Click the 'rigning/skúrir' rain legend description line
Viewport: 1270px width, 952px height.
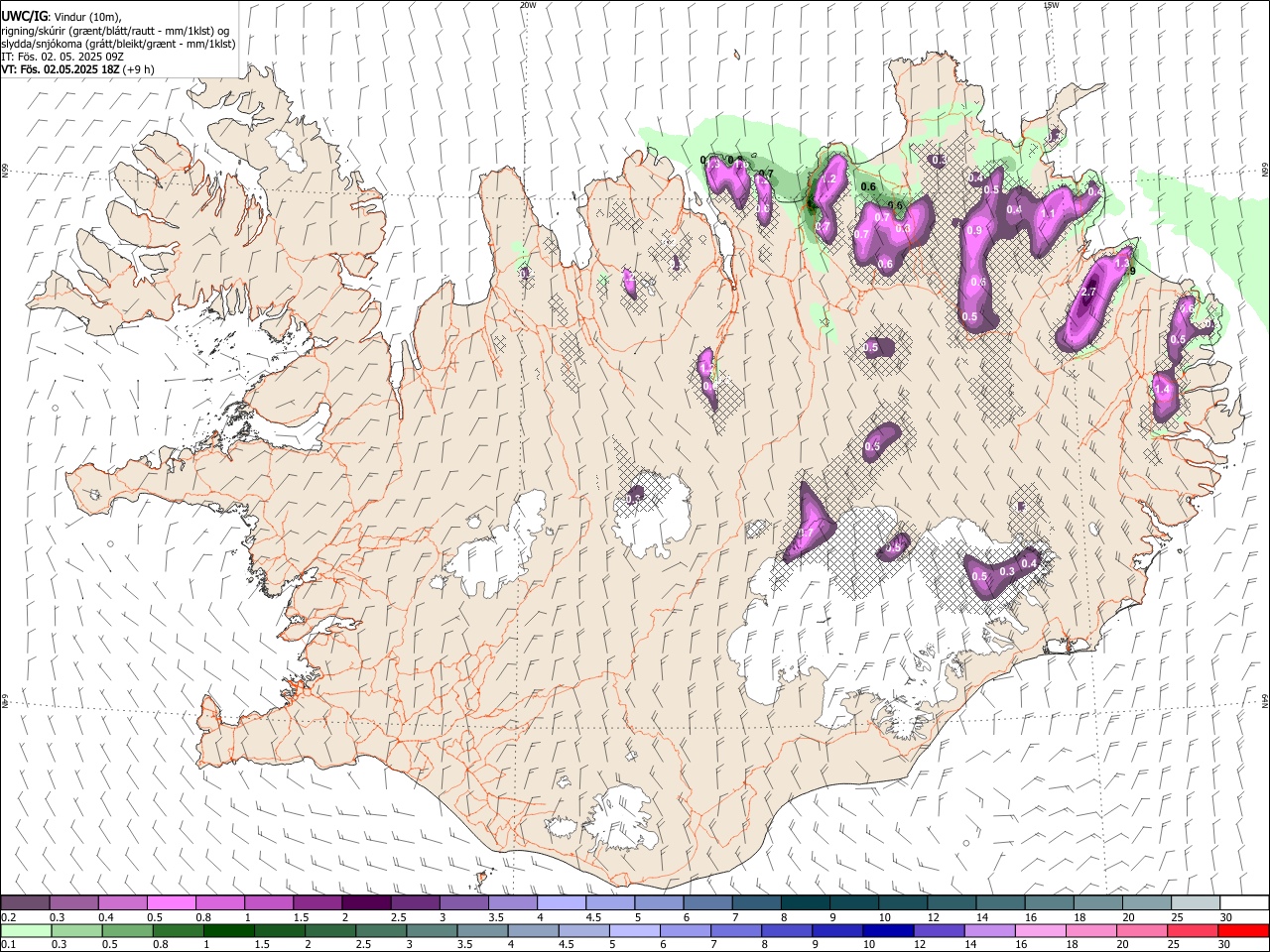coord(115,31)
